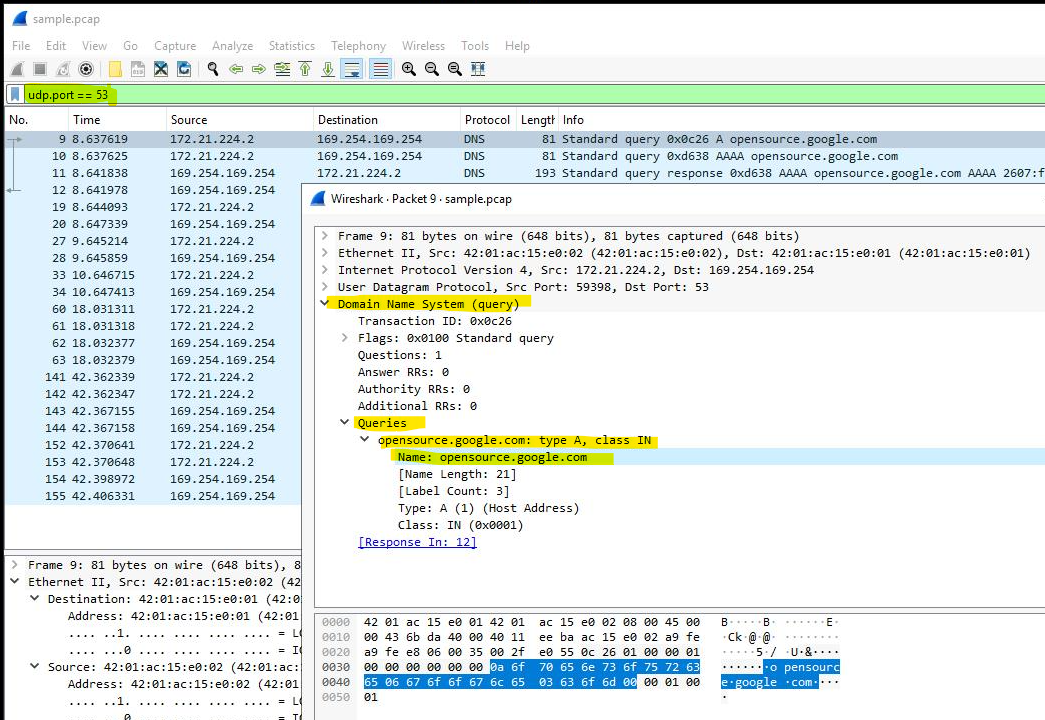Click the display filter bookmark icon
Screen dimensions: 1045x720
coord(16,95)
